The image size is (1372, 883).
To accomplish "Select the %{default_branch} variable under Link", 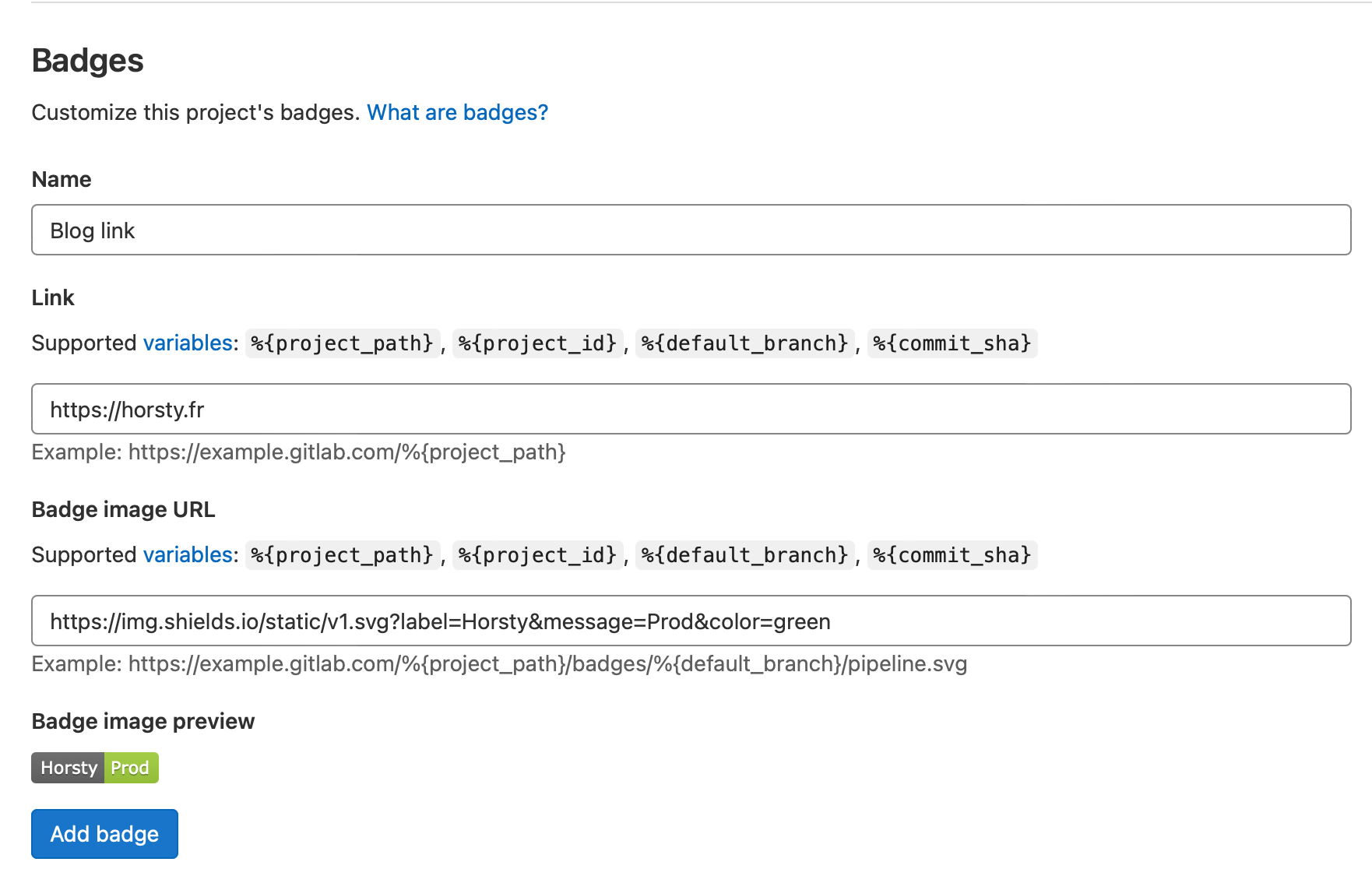I will coord(744,343).
